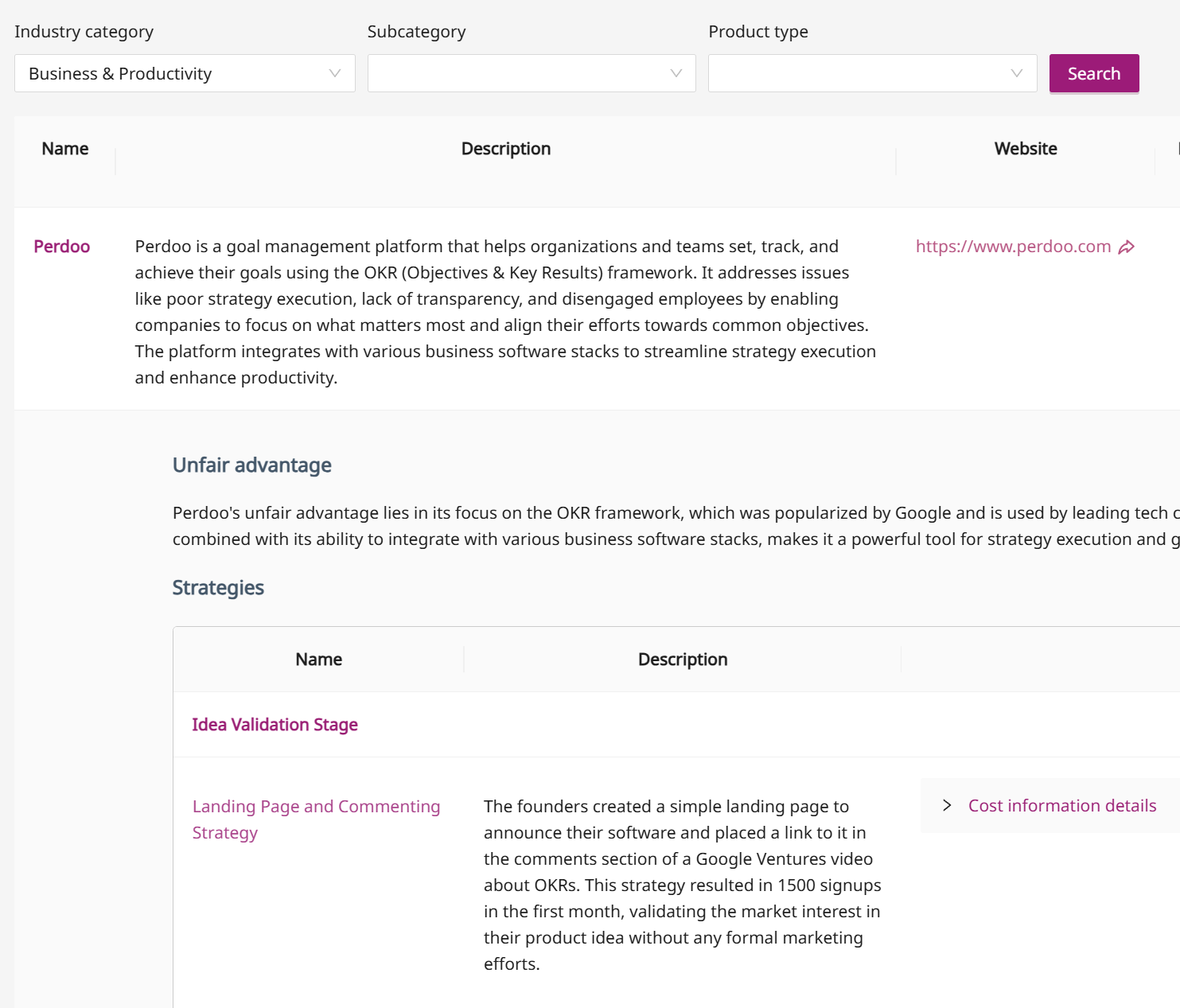Click the Description header in the top table
The width and height of the screenshot is (1180, 1008).
(506, 149)
